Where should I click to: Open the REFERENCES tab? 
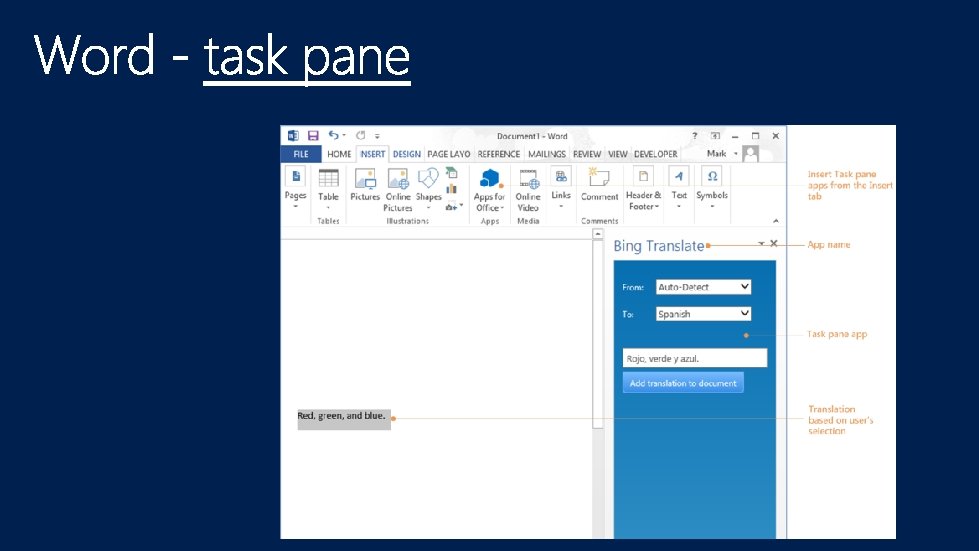[498, 154]
